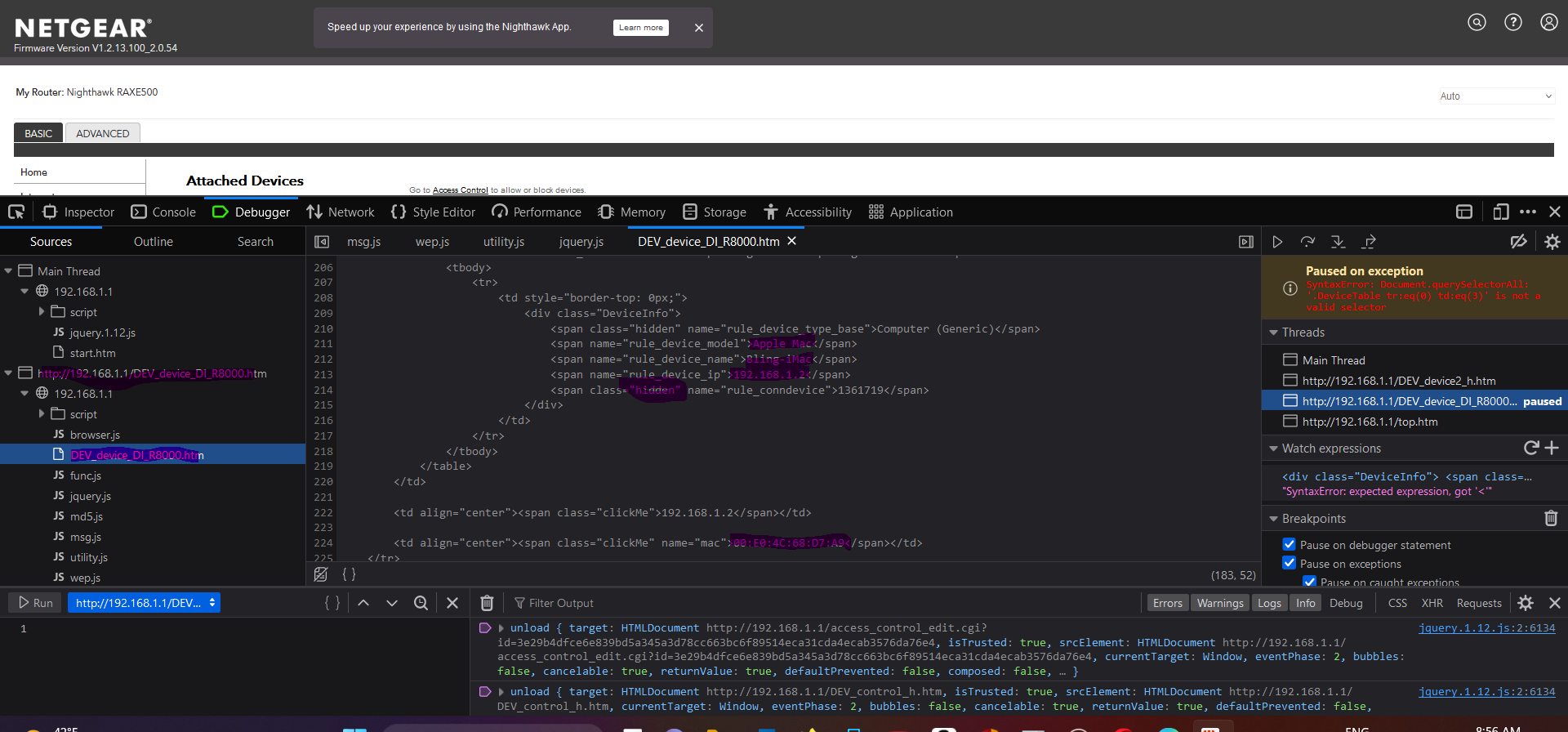Viewport: 1568px width, 732px height.
Task: Switch to the Console tab
Action: (x=163, y=212)
